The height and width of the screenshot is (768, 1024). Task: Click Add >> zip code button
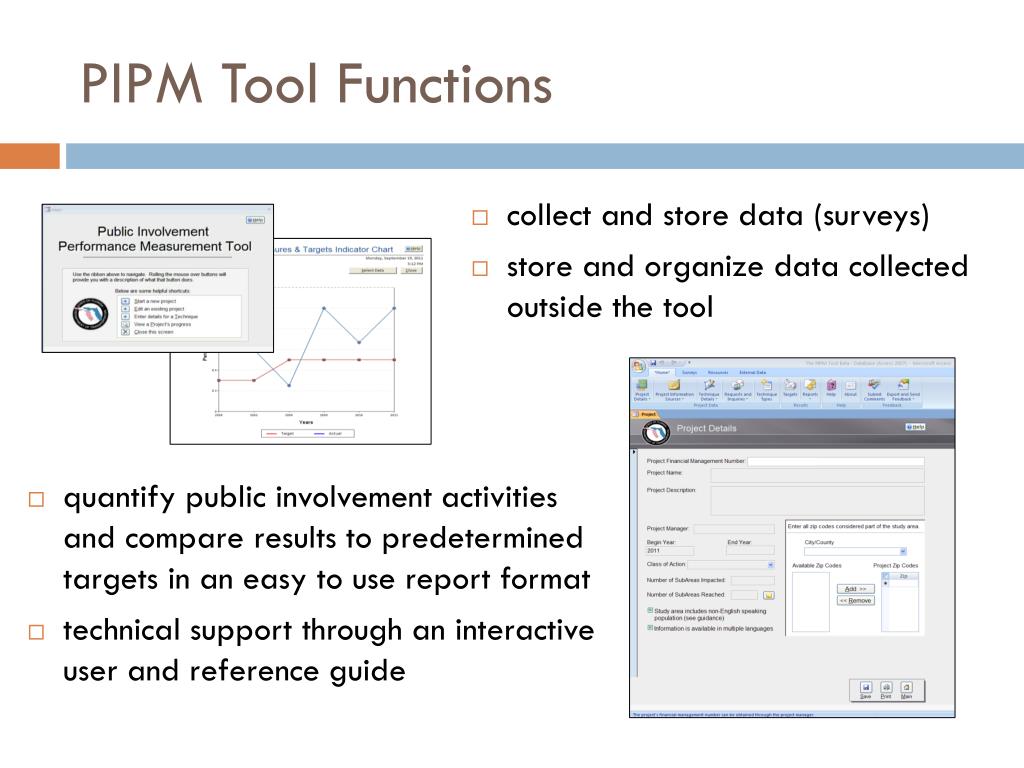[x=856, y=589]
